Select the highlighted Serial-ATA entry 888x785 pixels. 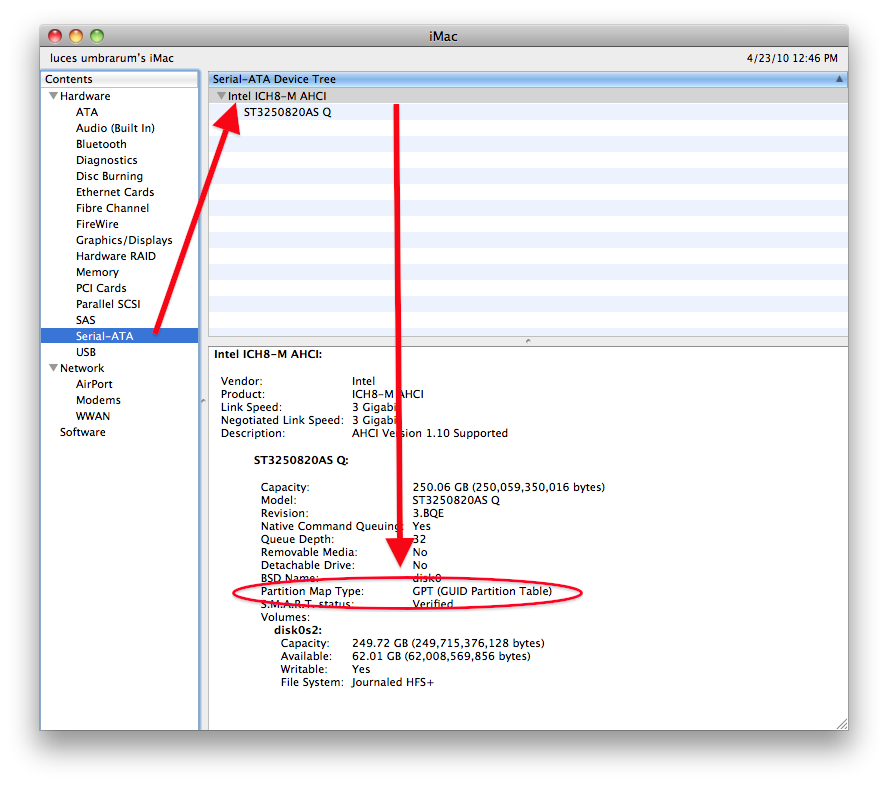click(119, 336)
